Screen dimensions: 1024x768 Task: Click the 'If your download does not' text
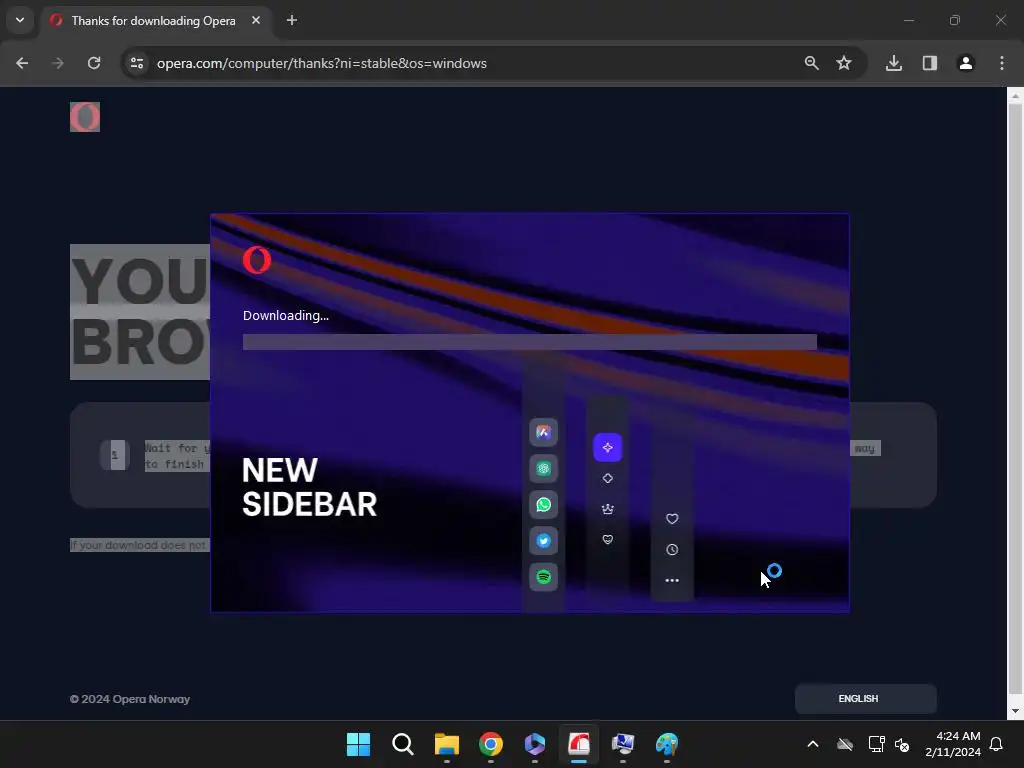point(138,545)
